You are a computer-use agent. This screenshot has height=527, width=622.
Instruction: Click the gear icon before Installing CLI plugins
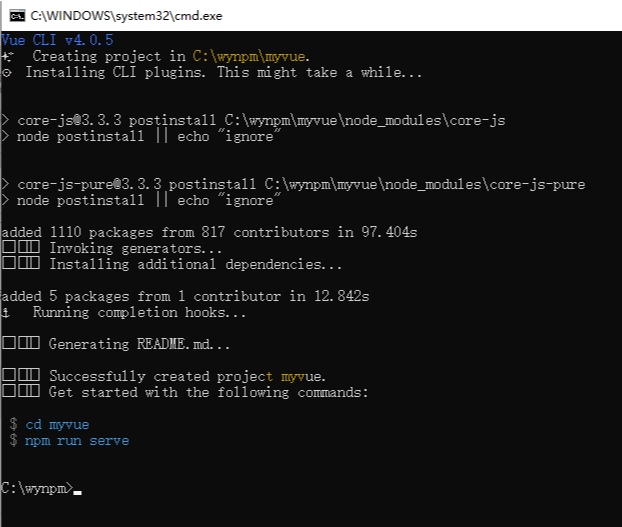(8, 73)
